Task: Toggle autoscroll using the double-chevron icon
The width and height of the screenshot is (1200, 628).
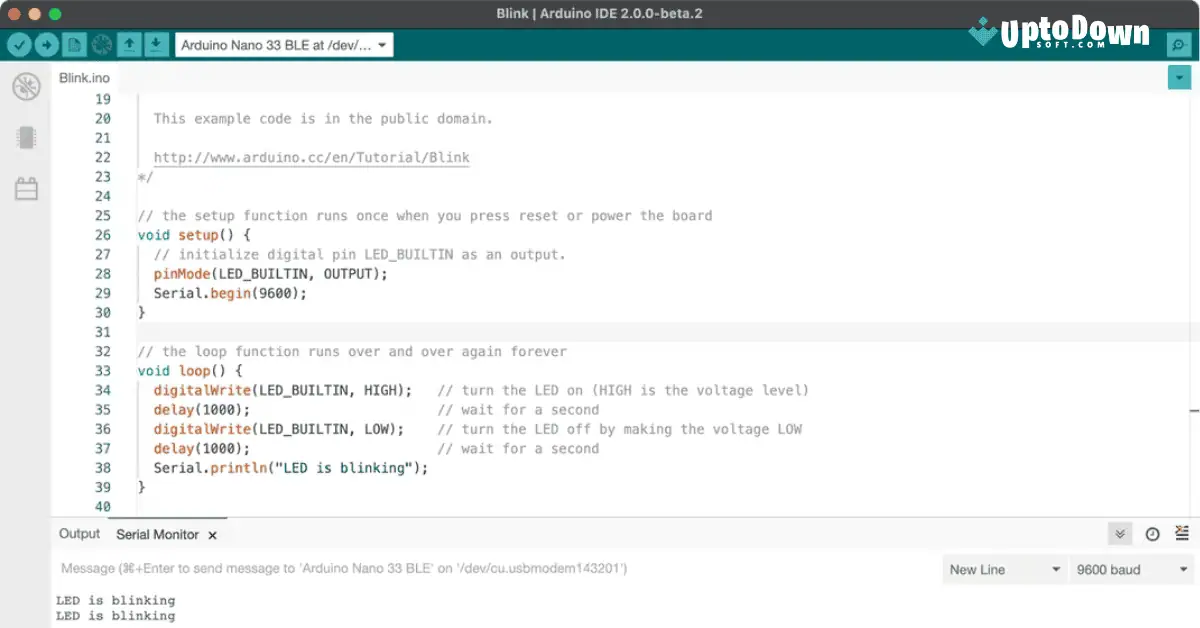Action: [1119, 534]
